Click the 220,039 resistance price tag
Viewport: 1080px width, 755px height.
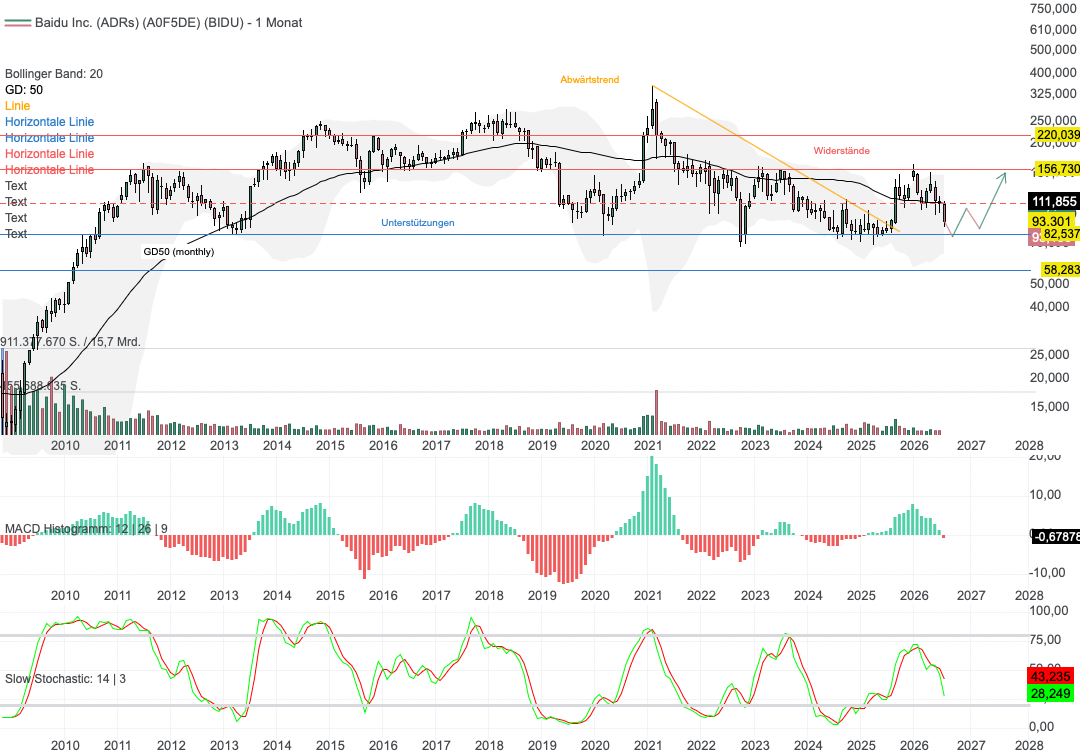1057,135
